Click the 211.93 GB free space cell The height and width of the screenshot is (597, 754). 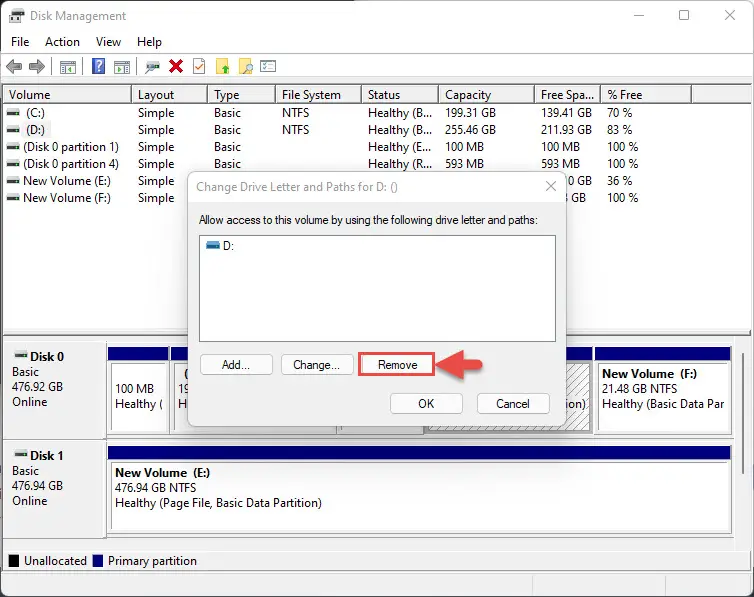click(x=566, y=130)
